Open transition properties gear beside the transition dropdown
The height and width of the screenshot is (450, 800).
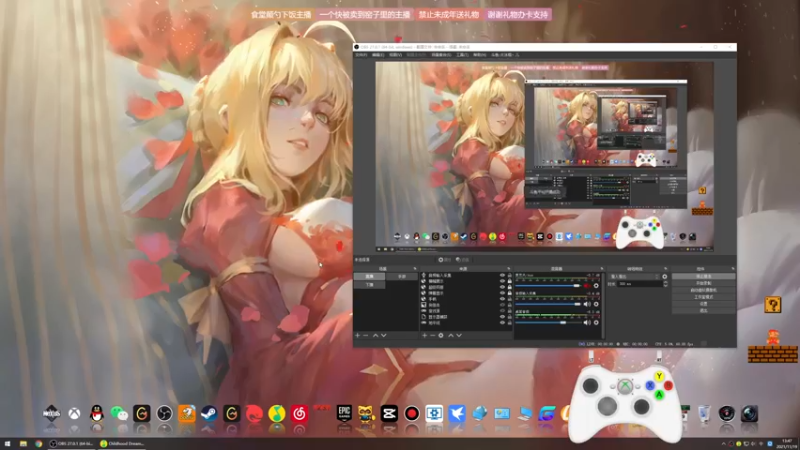pyautogui.click(x=664, y=277)
